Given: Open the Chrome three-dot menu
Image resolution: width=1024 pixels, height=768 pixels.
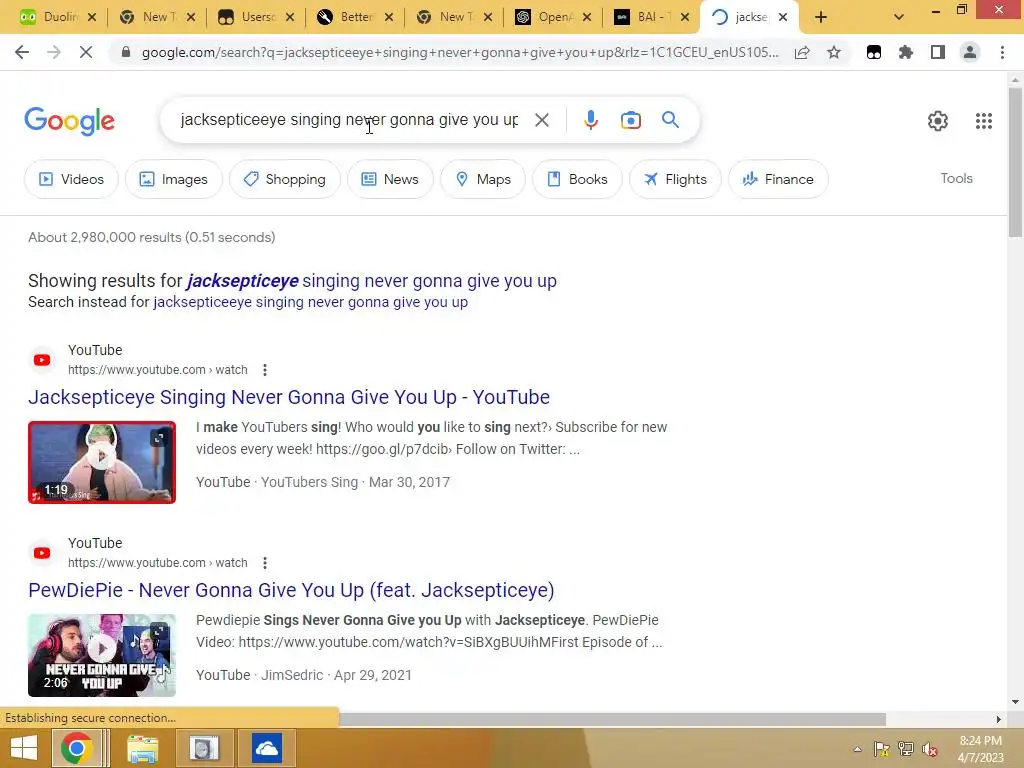Looking at the screenshot, I should click(1002, 52).
